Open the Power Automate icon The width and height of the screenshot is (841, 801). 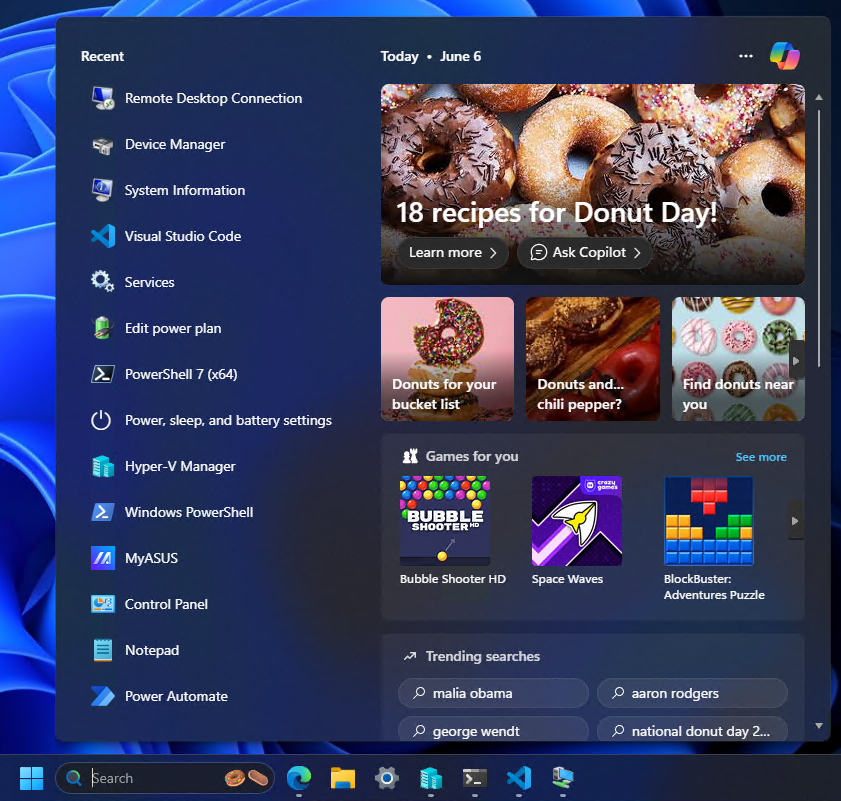(102, 696)
